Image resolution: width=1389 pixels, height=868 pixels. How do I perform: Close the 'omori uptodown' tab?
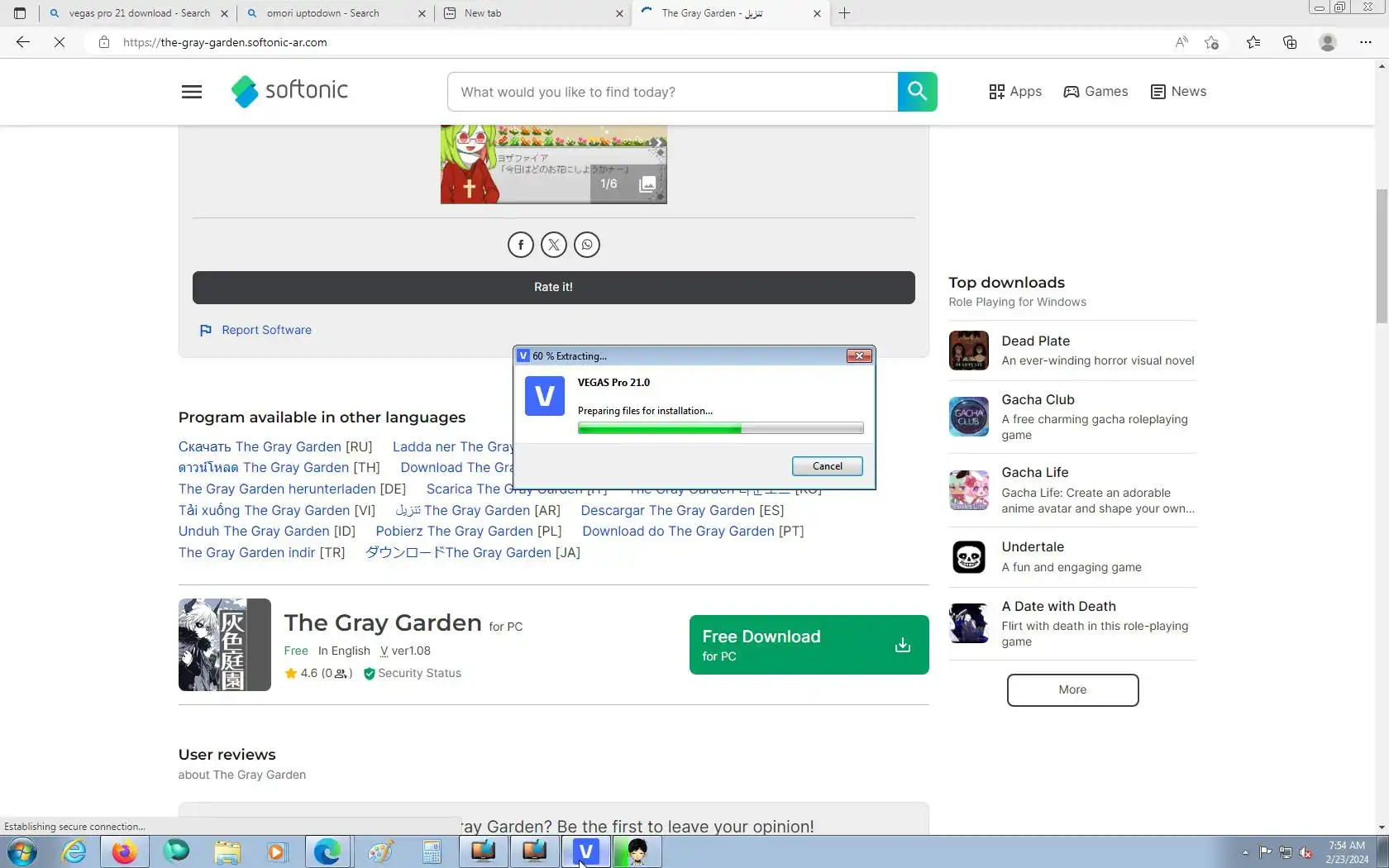point(422,13)
